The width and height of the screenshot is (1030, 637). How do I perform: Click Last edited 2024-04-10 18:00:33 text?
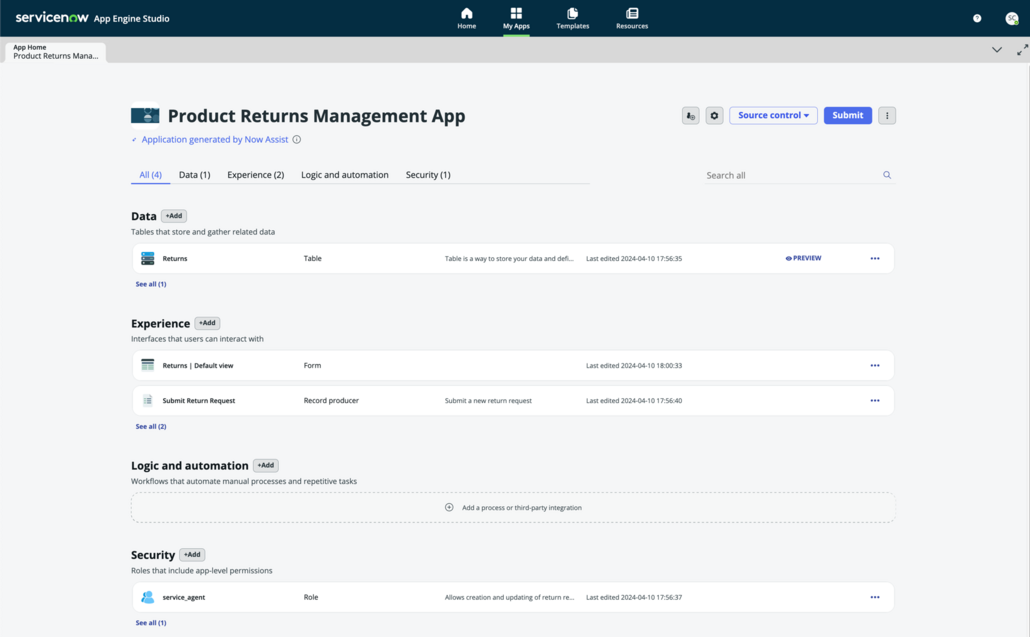[634, 366]
